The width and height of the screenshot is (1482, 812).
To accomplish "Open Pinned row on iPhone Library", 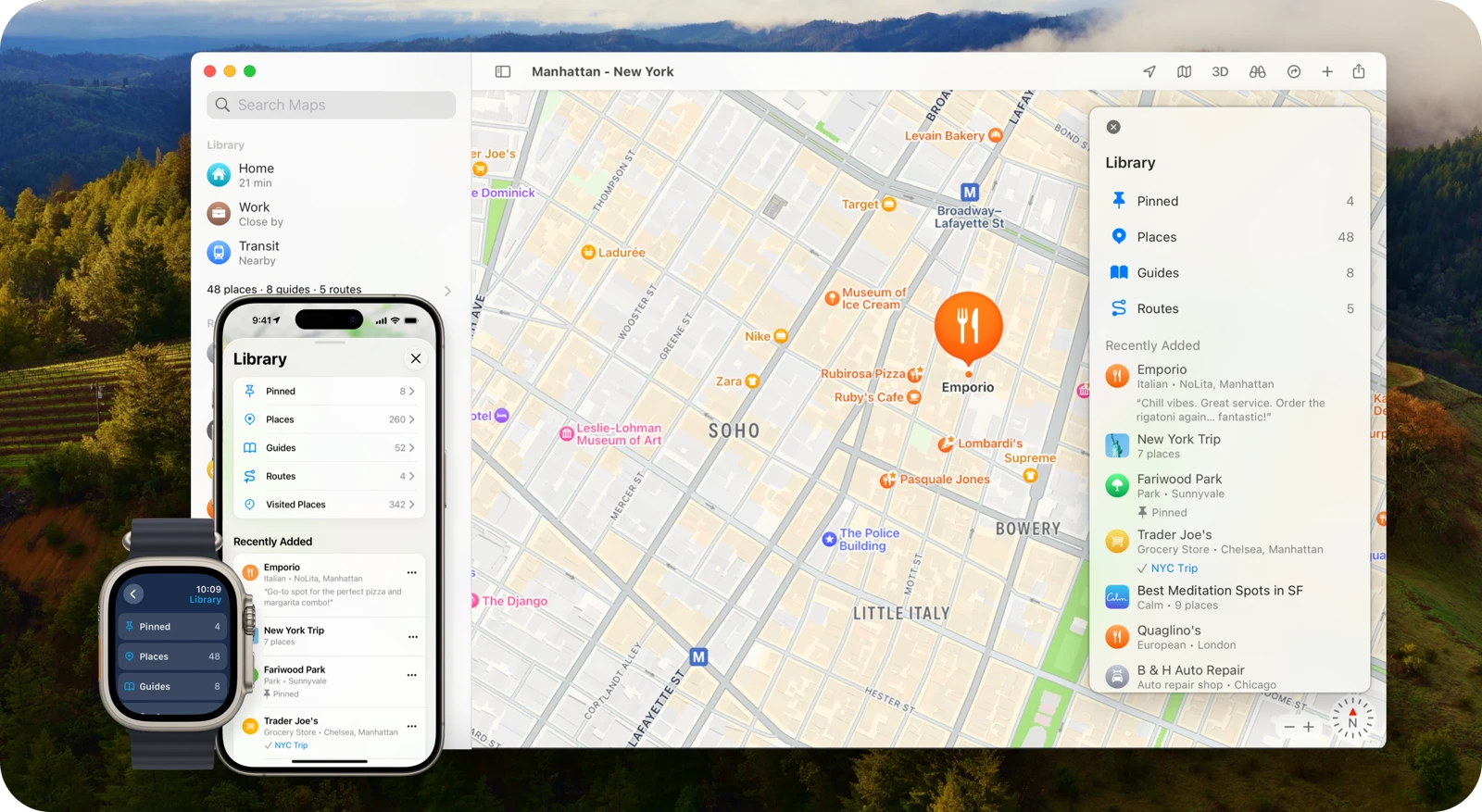I will (x=330, y=391).
